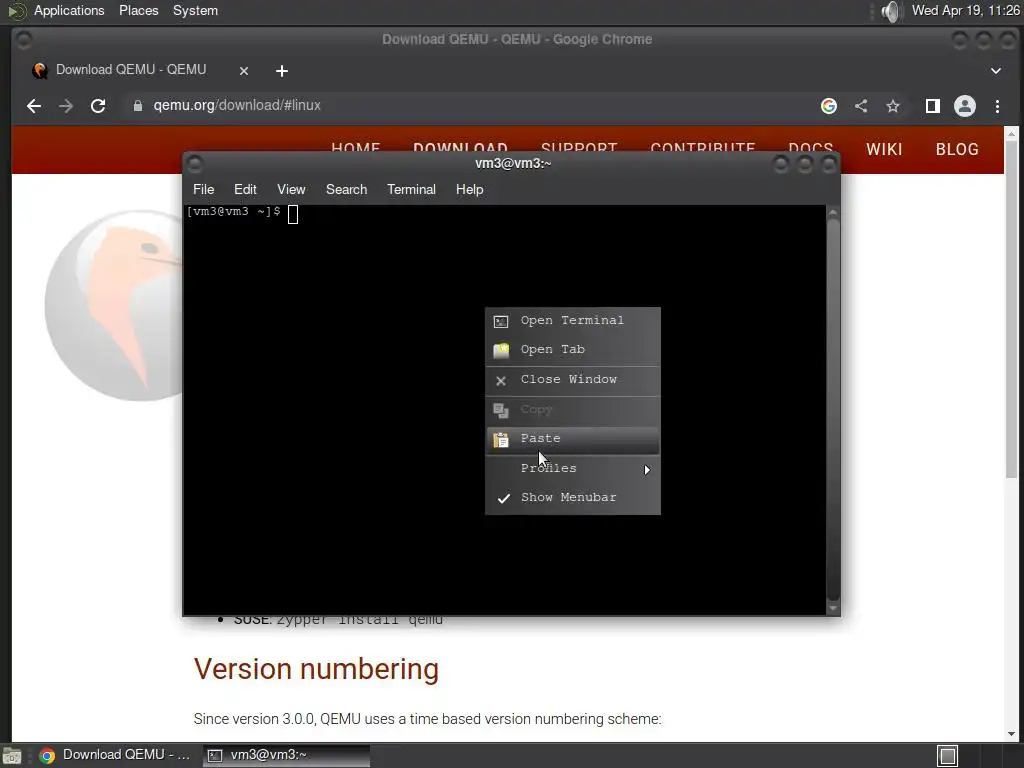This screenshot has height=768, width=1024.
Task: Click Open Terminal icon in context menu
Action: pyautogui.click(x=501, y=321)
